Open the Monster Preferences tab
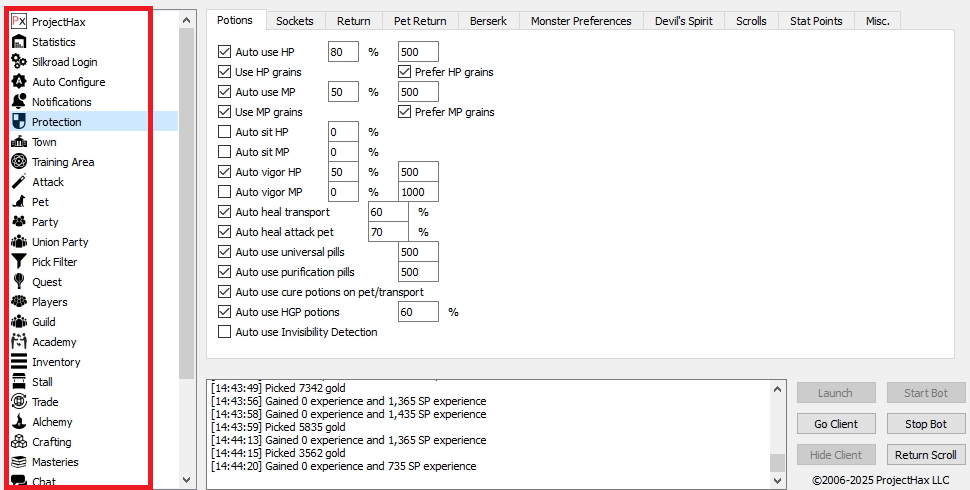This screenshot has width=970, height=490. click(x=580, y=21)
